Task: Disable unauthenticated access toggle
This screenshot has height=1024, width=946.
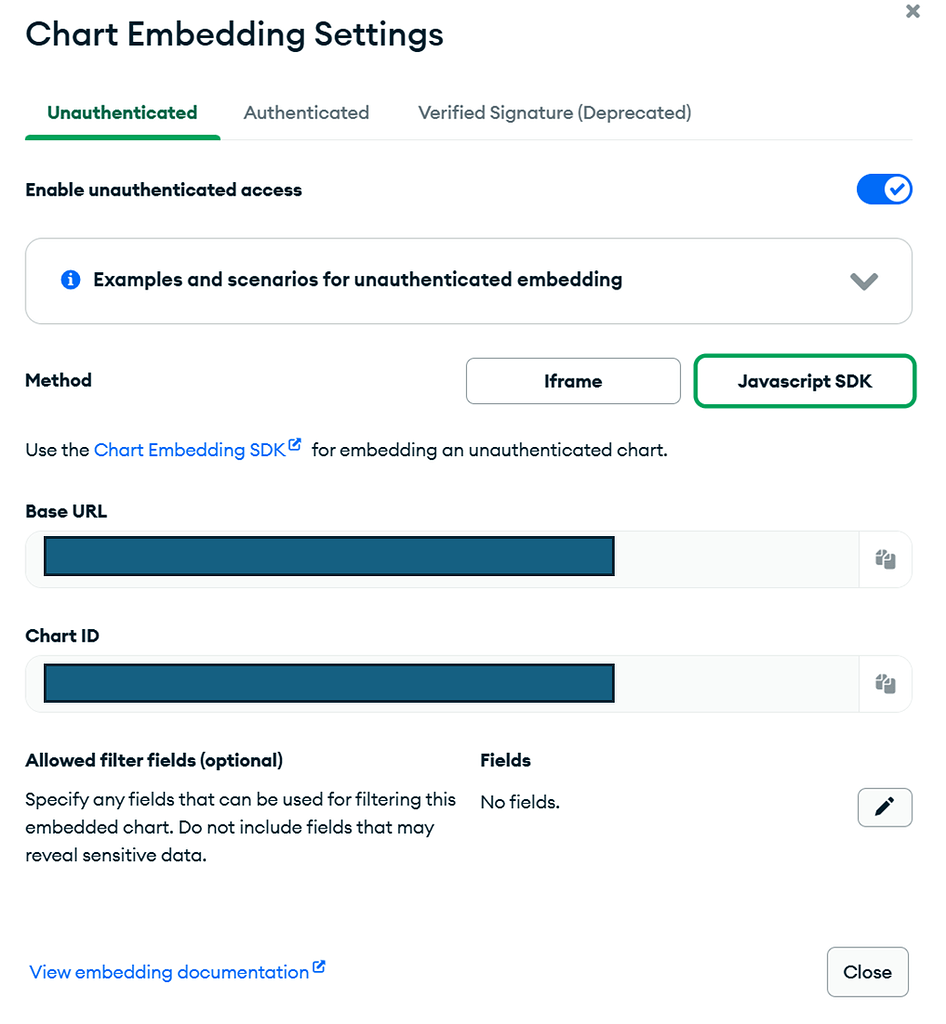Action: click(x=884, y=189)
